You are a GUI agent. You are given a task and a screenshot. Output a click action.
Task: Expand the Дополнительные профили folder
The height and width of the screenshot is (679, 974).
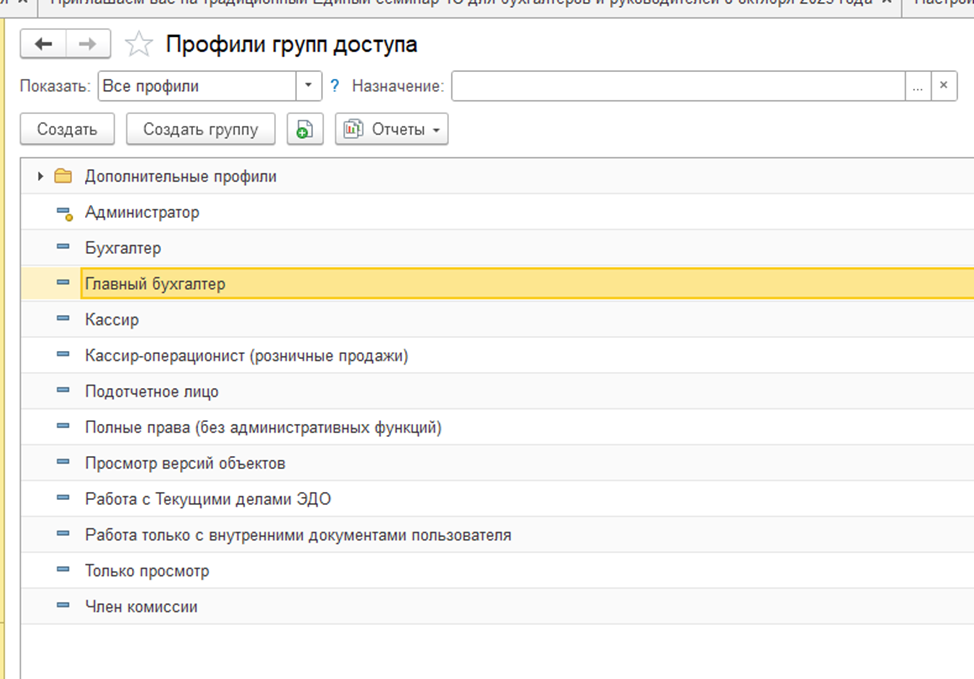pos(40,176)
